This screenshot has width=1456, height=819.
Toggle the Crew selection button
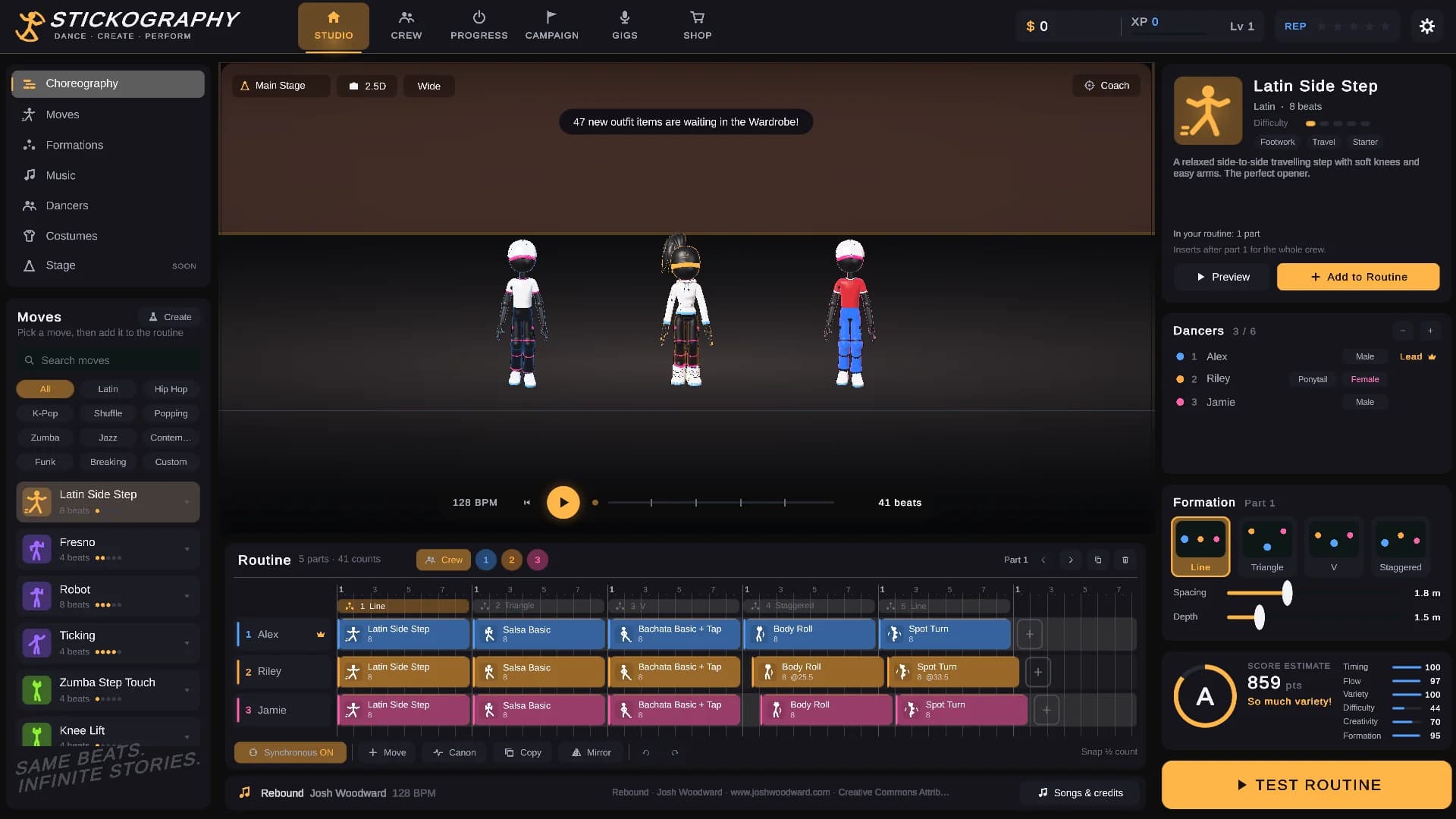[x=444, y=560]
